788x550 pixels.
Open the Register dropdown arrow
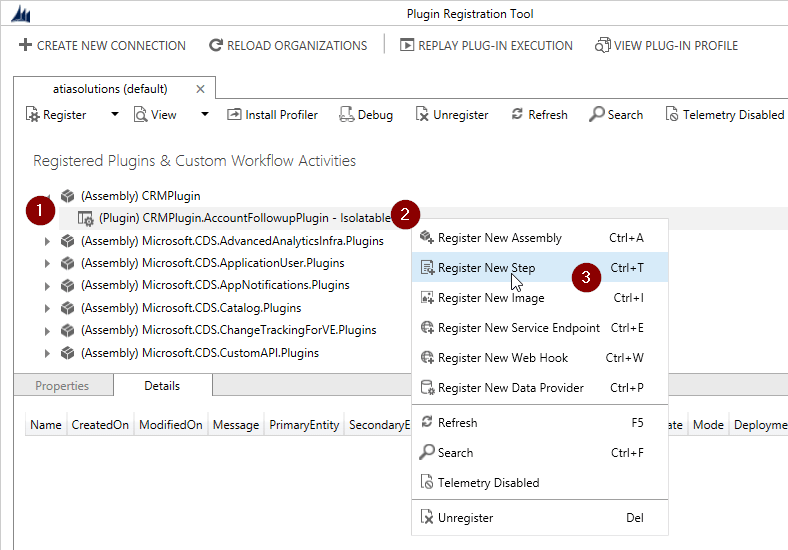114,115
